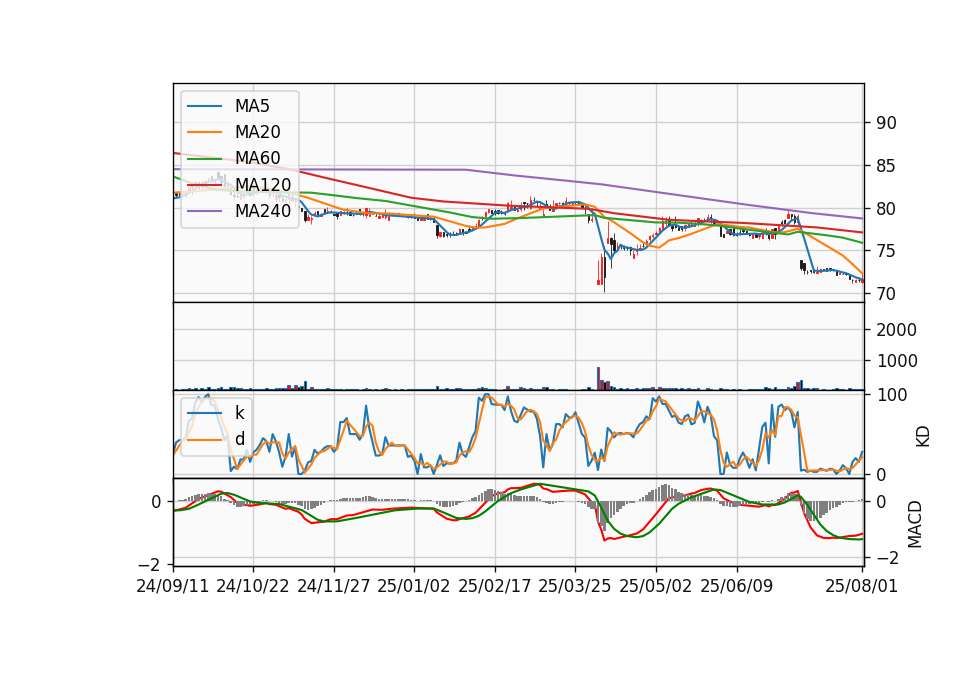Click the MA5 legend label
Screen dimensions: 960x690
coord(252,106)
